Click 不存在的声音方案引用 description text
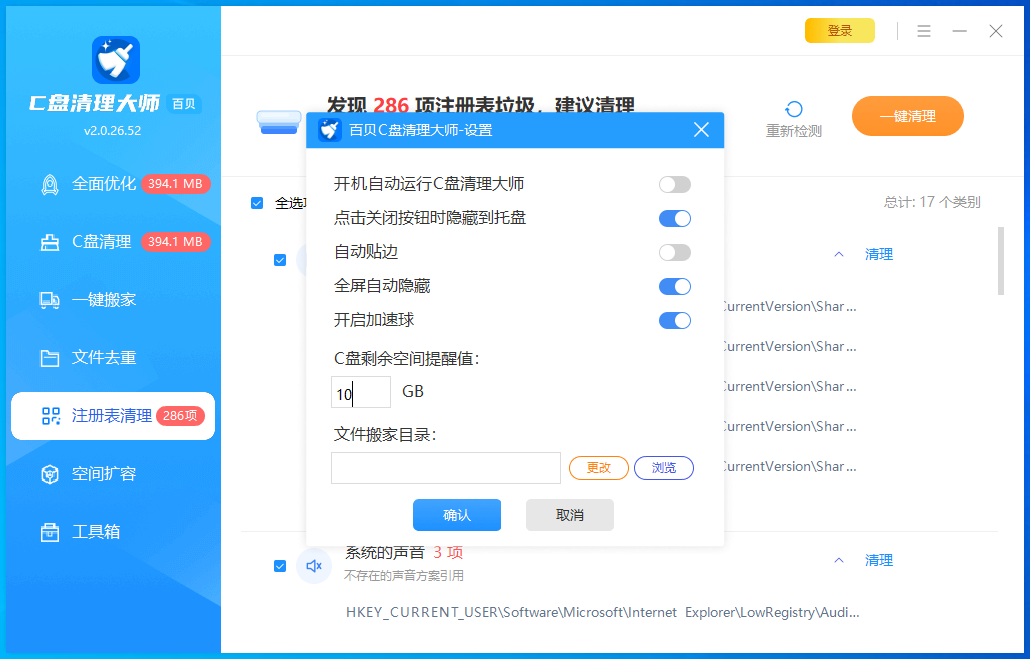This screenshot has height=659, width=1030. (404, 576)
